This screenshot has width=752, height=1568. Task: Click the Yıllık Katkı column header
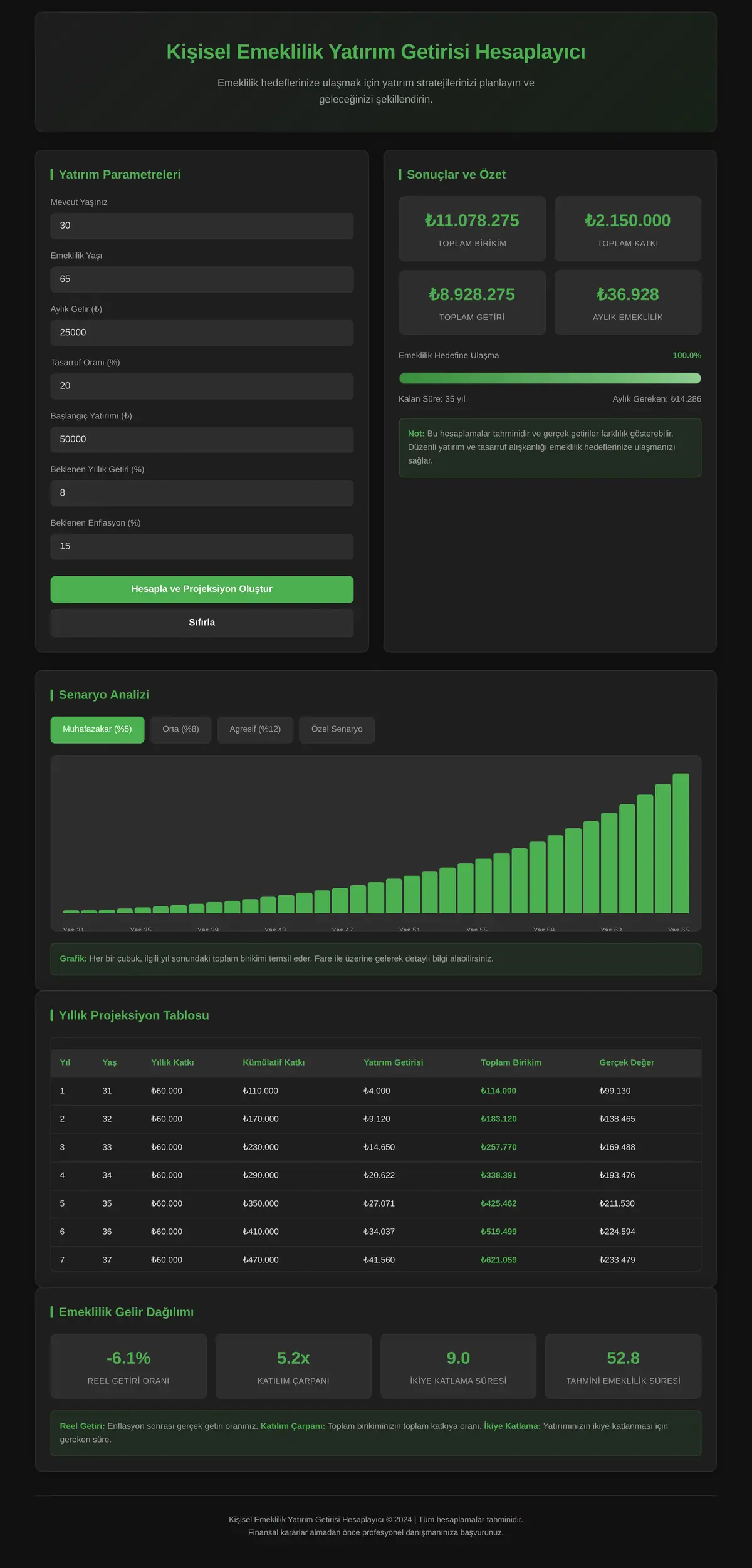[172, 1062]
